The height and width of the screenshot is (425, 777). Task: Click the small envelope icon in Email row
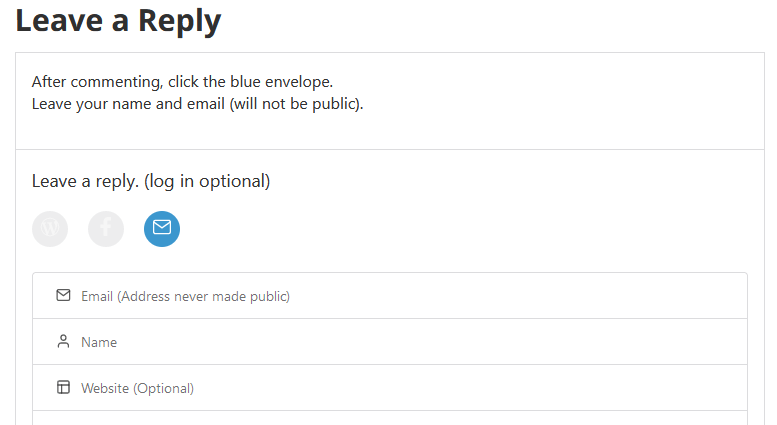[64, 296]
